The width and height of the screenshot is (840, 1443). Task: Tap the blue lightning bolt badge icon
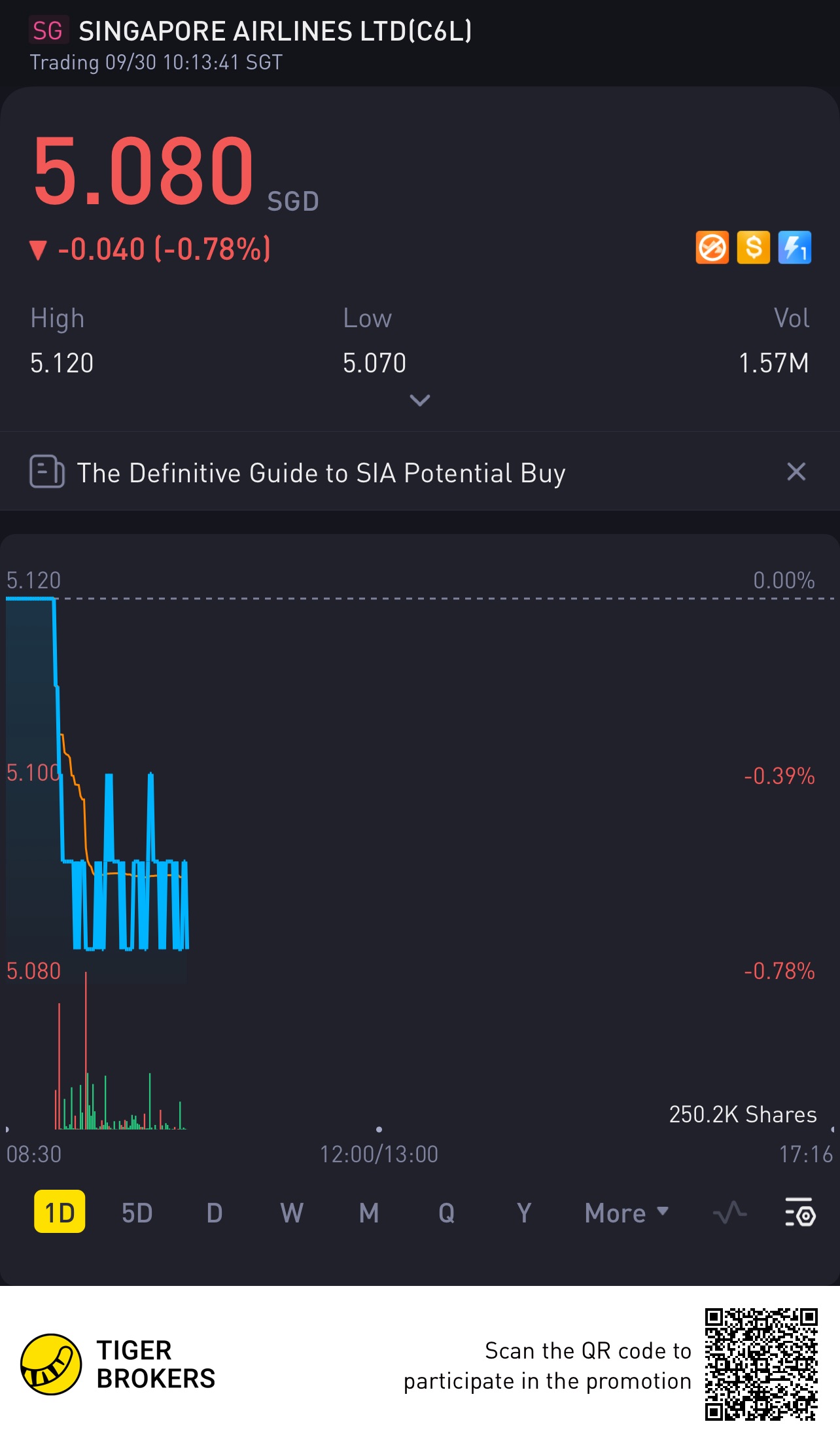(794, 248)
